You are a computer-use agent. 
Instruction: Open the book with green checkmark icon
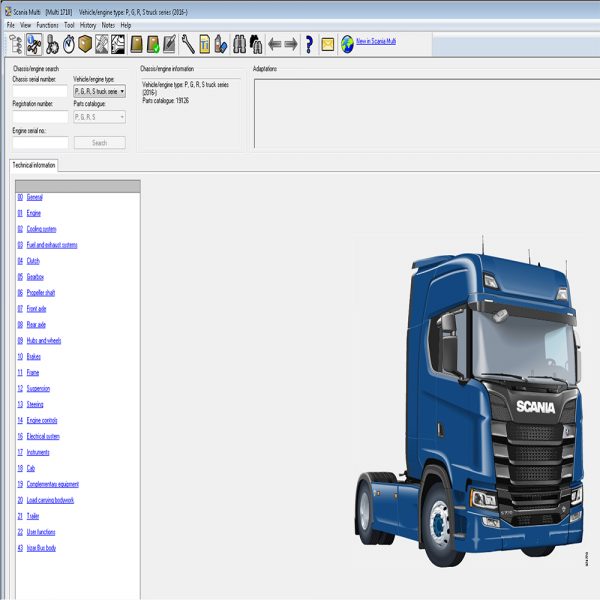(153, 44)
